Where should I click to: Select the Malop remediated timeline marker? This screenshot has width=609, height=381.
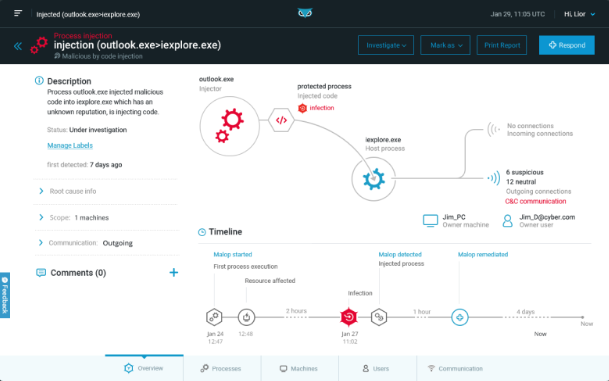click(459, 317)
